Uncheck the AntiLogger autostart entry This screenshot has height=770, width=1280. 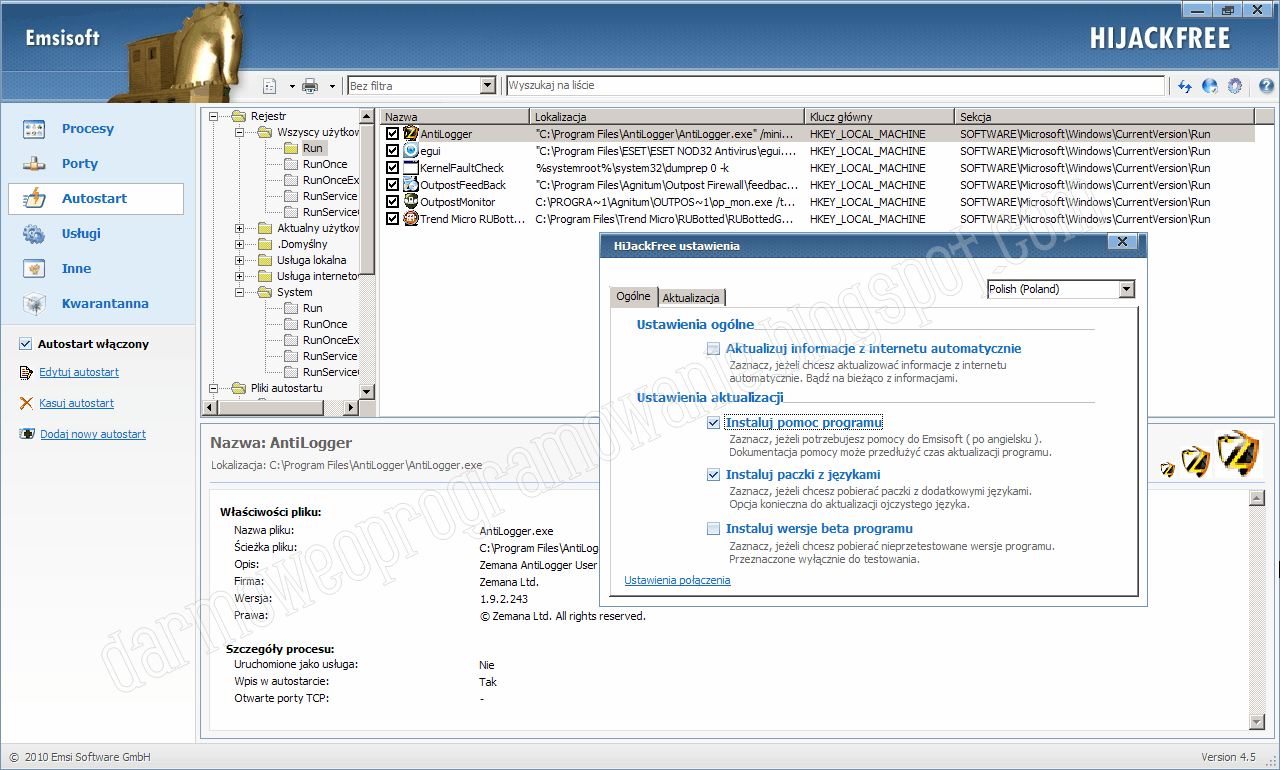392,134
